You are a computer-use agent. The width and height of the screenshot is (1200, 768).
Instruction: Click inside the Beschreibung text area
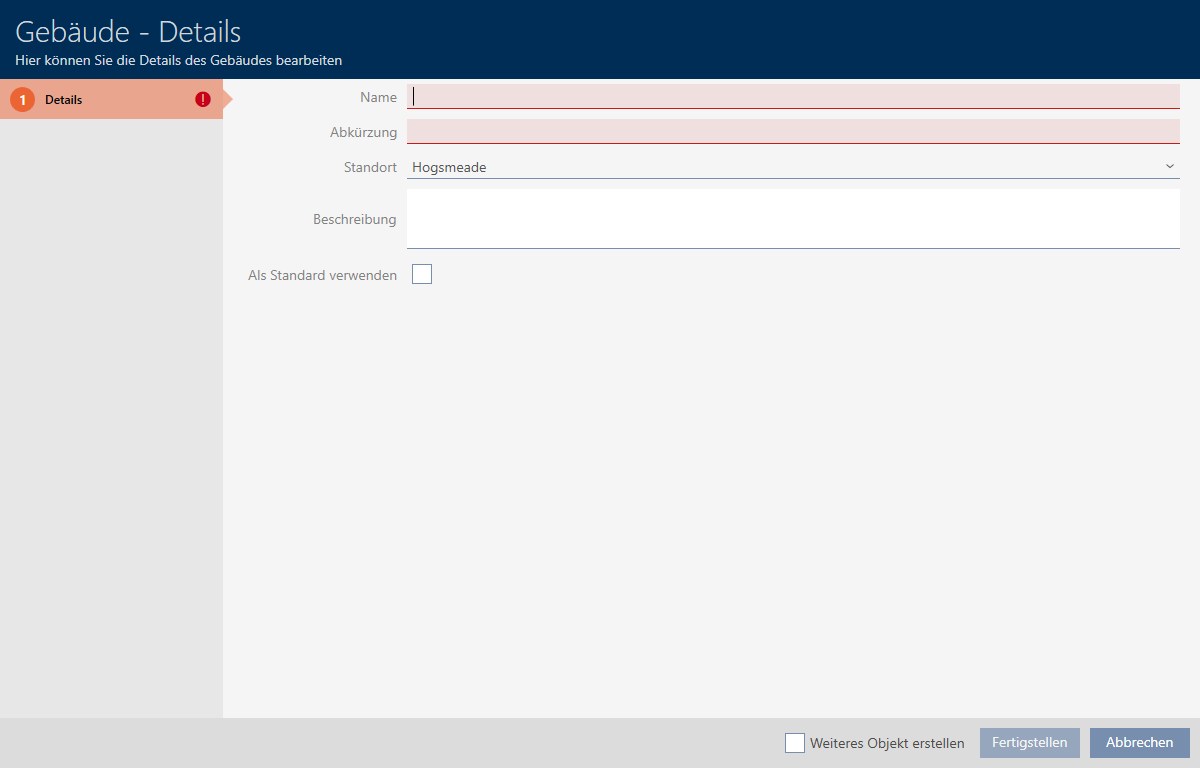(792, 218)
